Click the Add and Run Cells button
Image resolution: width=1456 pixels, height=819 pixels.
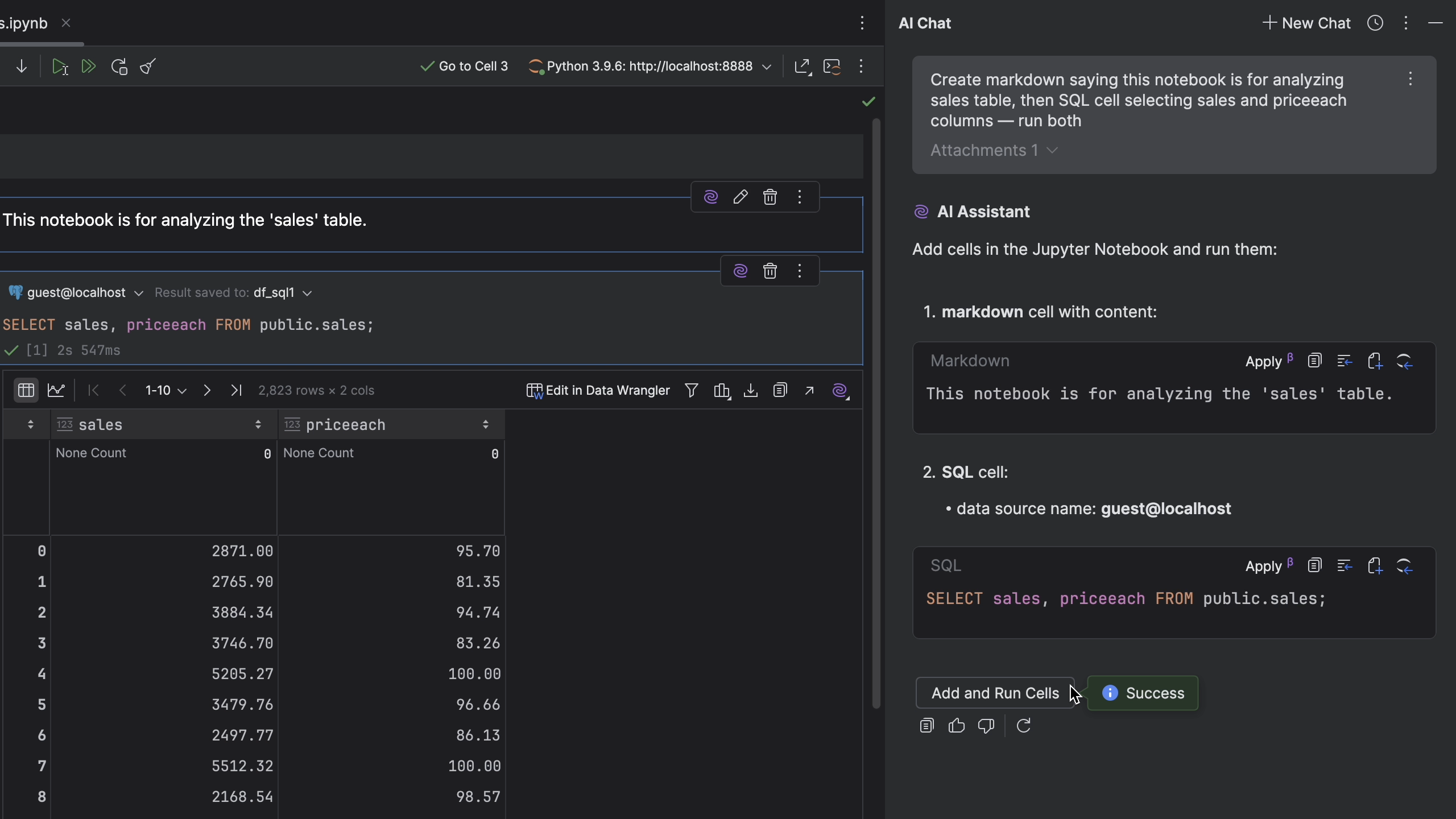click(x=995, y=693)
